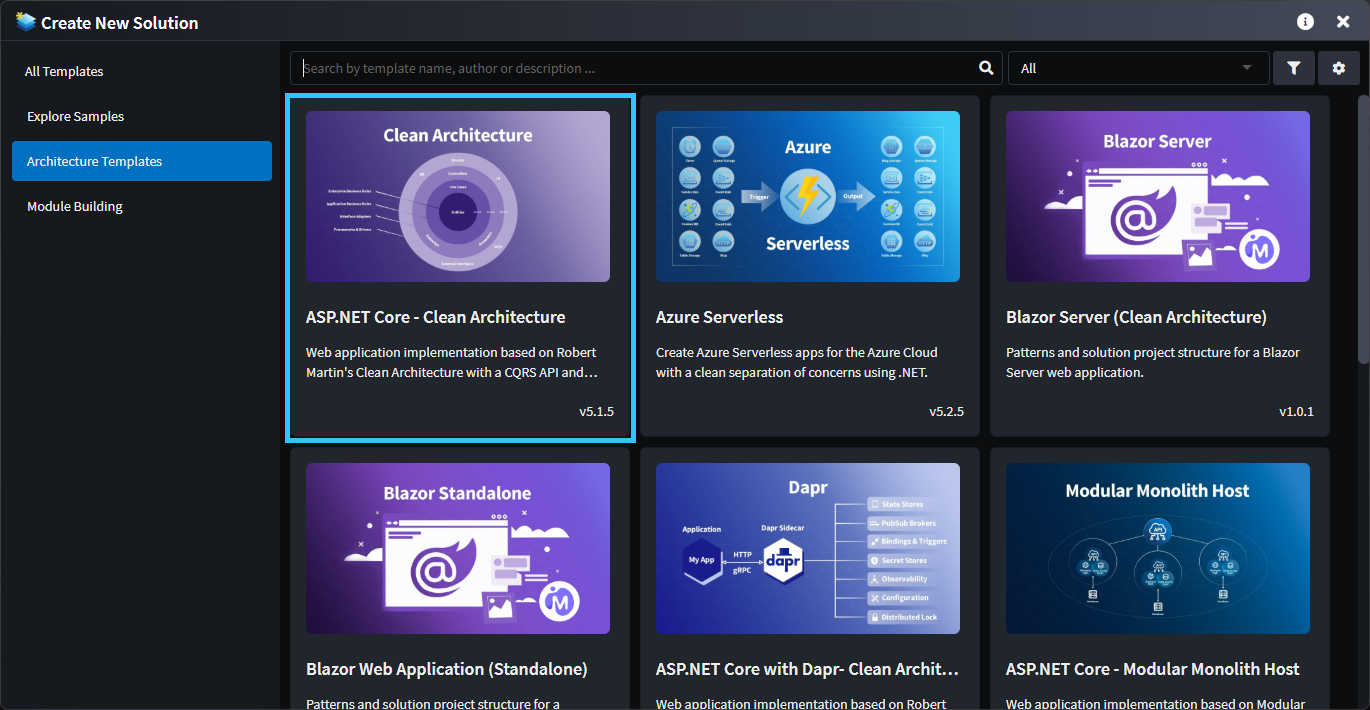Select Blazor Server thumbnail image
The image size is (1370, 710).
click(x=1158, y=196)
